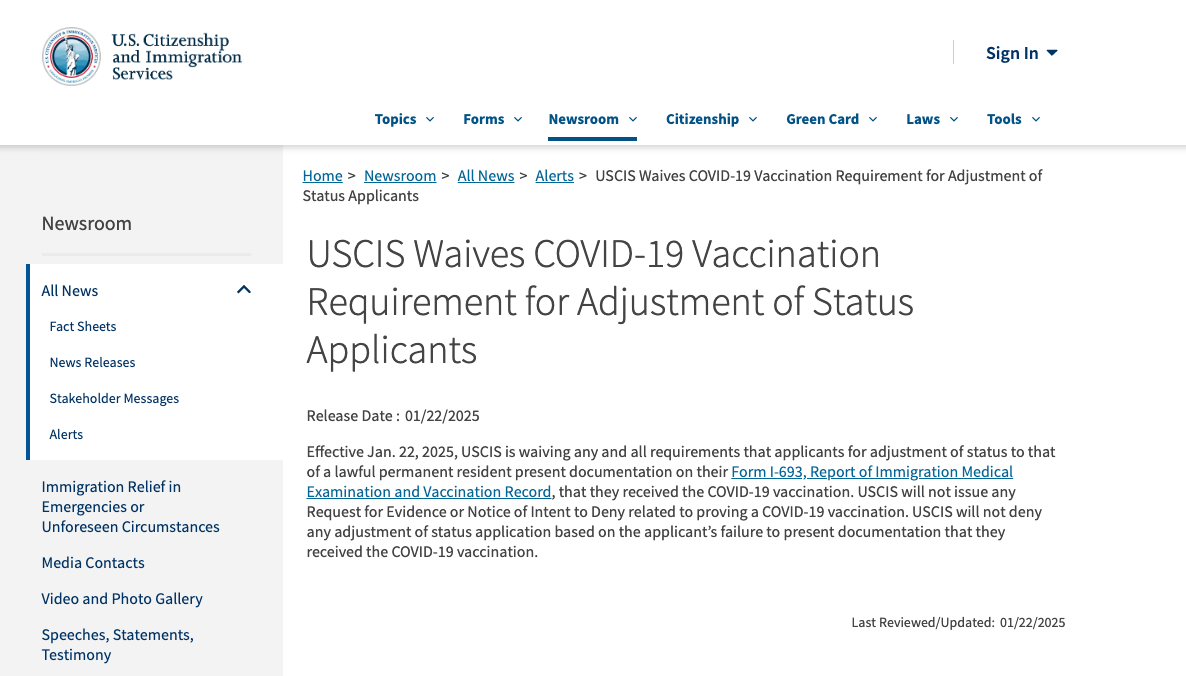The image size is (1186, 676).
Task: Open the Tools menu
Action: tap(1013, 119)
